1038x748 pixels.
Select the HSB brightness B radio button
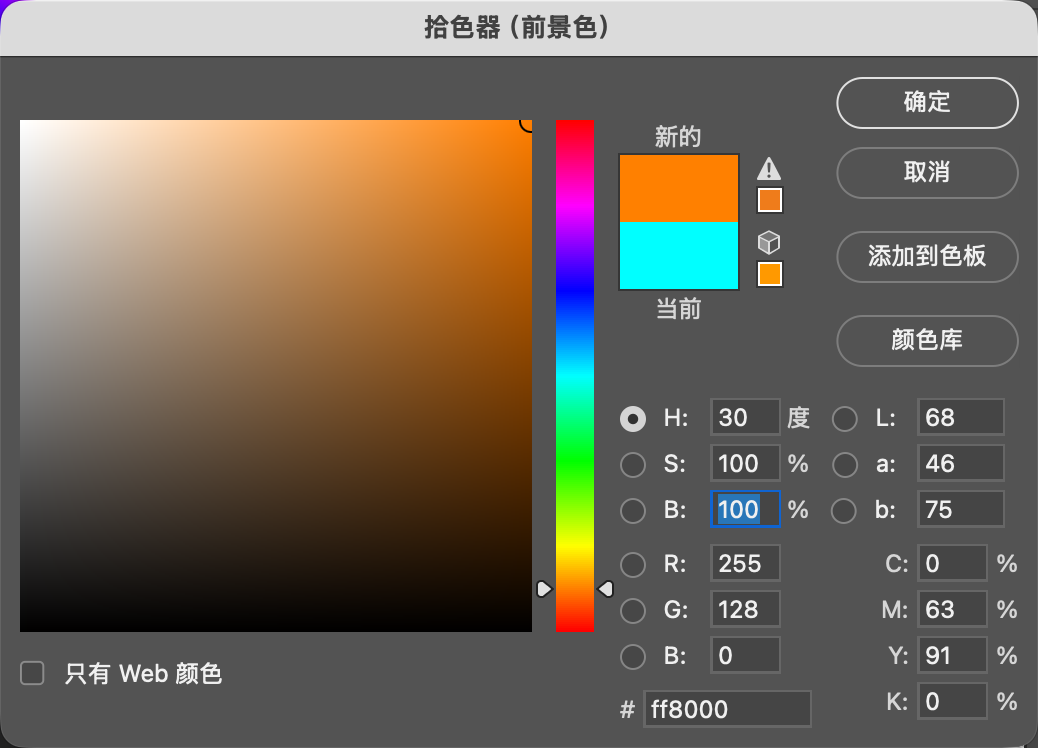tap(633, 510)
